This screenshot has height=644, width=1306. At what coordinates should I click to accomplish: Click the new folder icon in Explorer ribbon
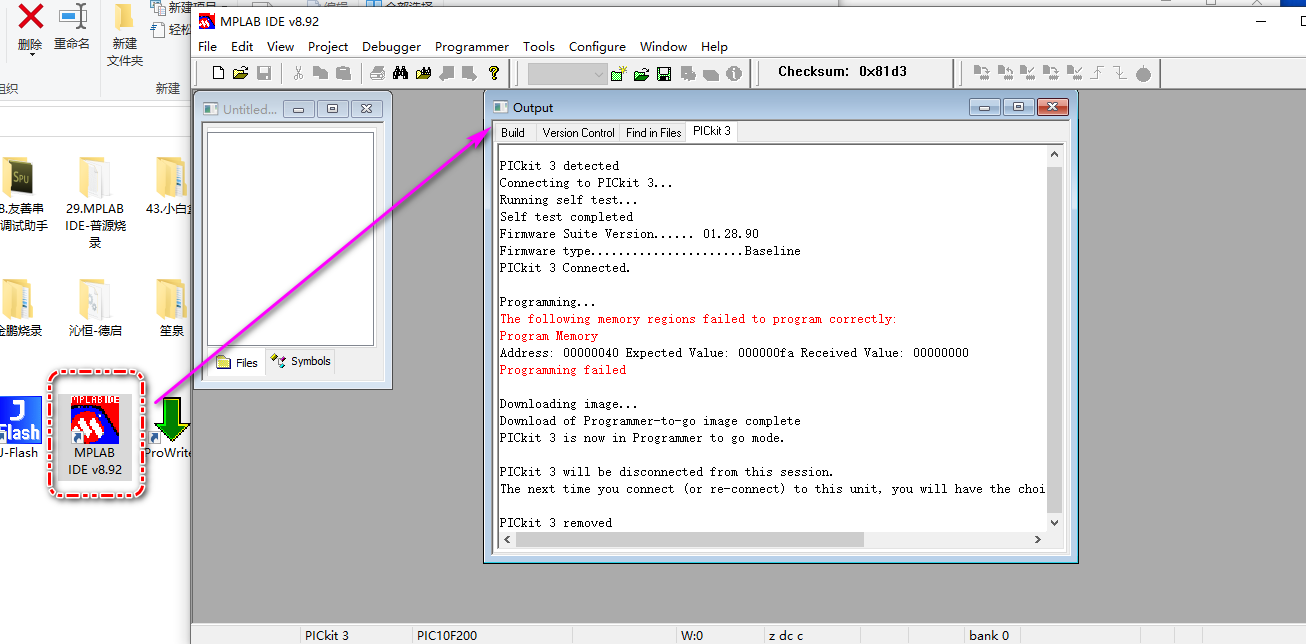point(124,17)
